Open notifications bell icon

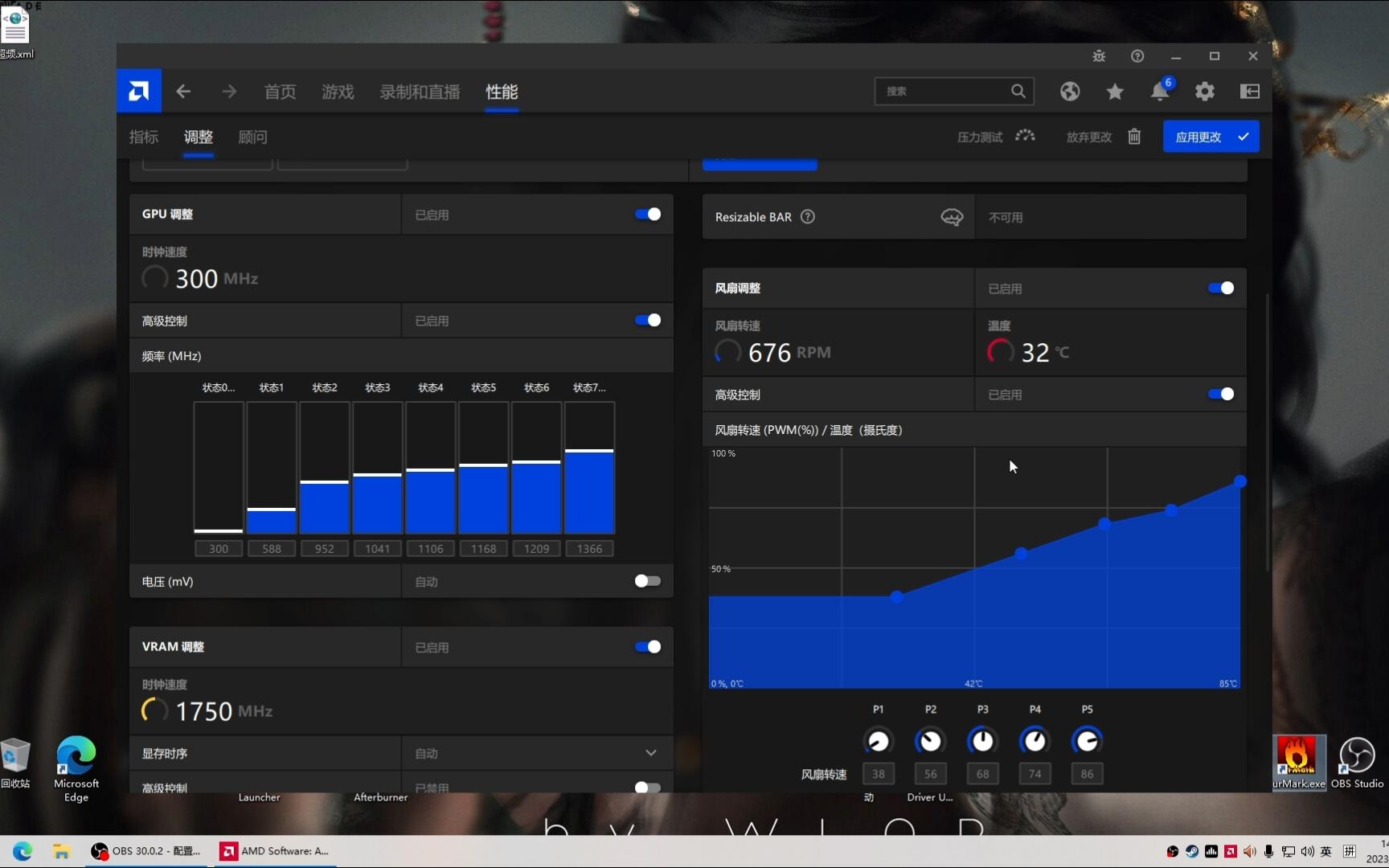point(1160,91)
